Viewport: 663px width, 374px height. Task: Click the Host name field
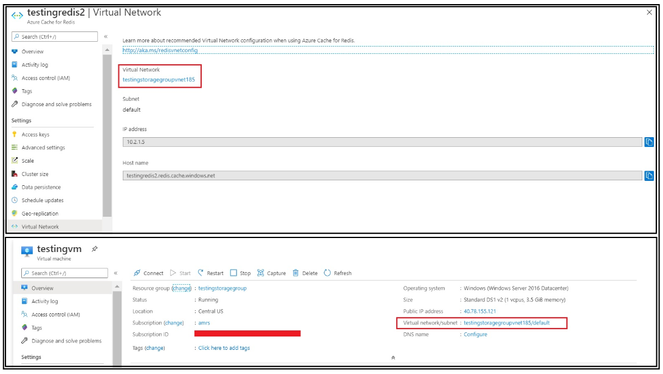click(382, 175)
